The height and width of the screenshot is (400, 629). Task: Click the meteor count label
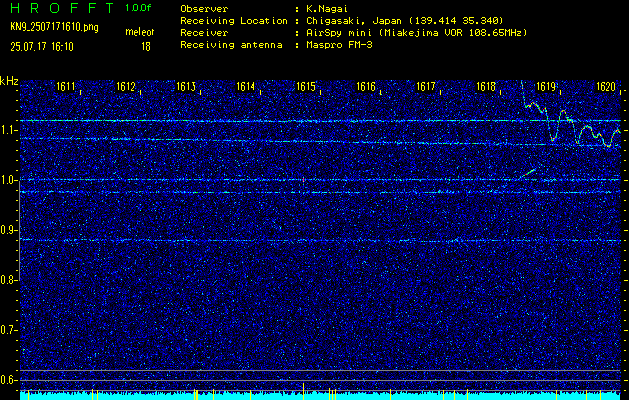(140, 32)
